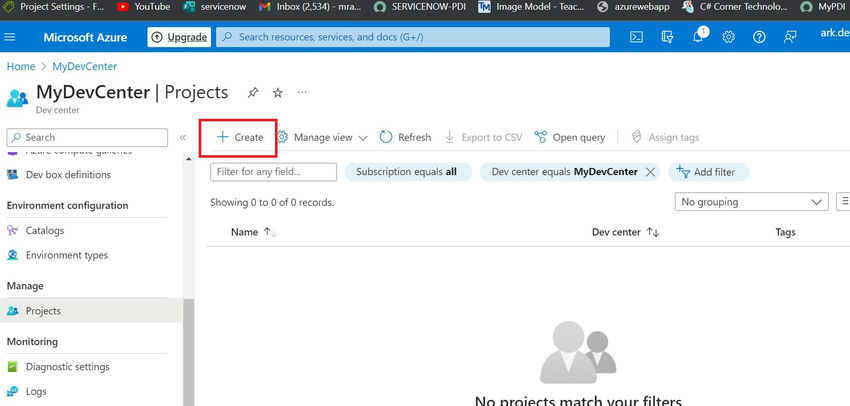Open MyDevCenter breadcrumb link

pyautogui.click(x=85, y=66)
